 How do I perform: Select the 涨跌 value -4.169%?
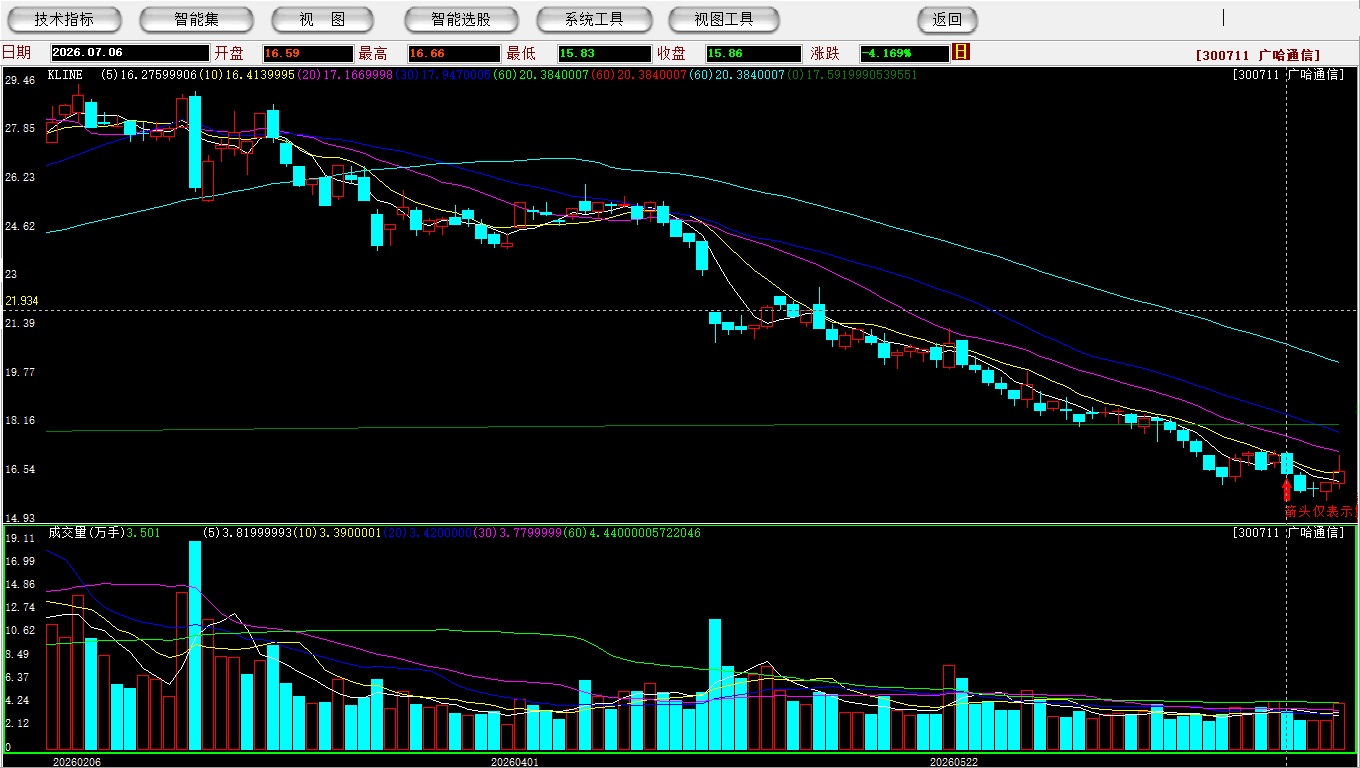click(x=905, y=53)
